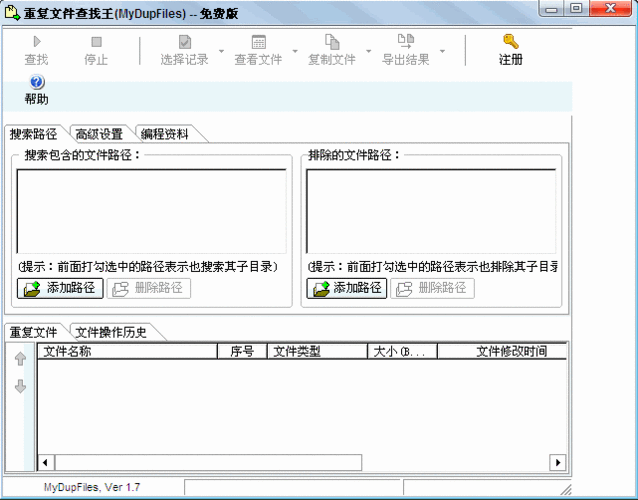Open the 注册 key icon
The width and height of the screenshot is (638, 500).
coord(511,41)
